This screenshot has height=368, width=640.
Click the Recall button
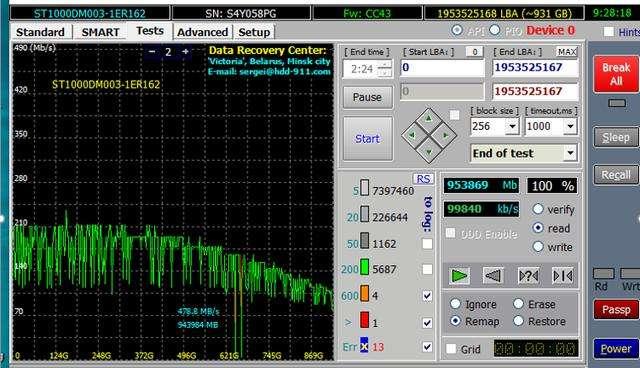point(616,175)
